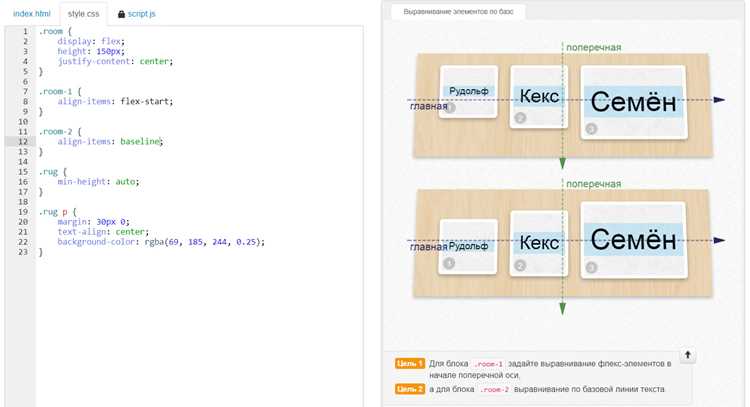Click the number 2 badge on top Кекс card
Screen dimensions: 750x407
click(520, 118)
